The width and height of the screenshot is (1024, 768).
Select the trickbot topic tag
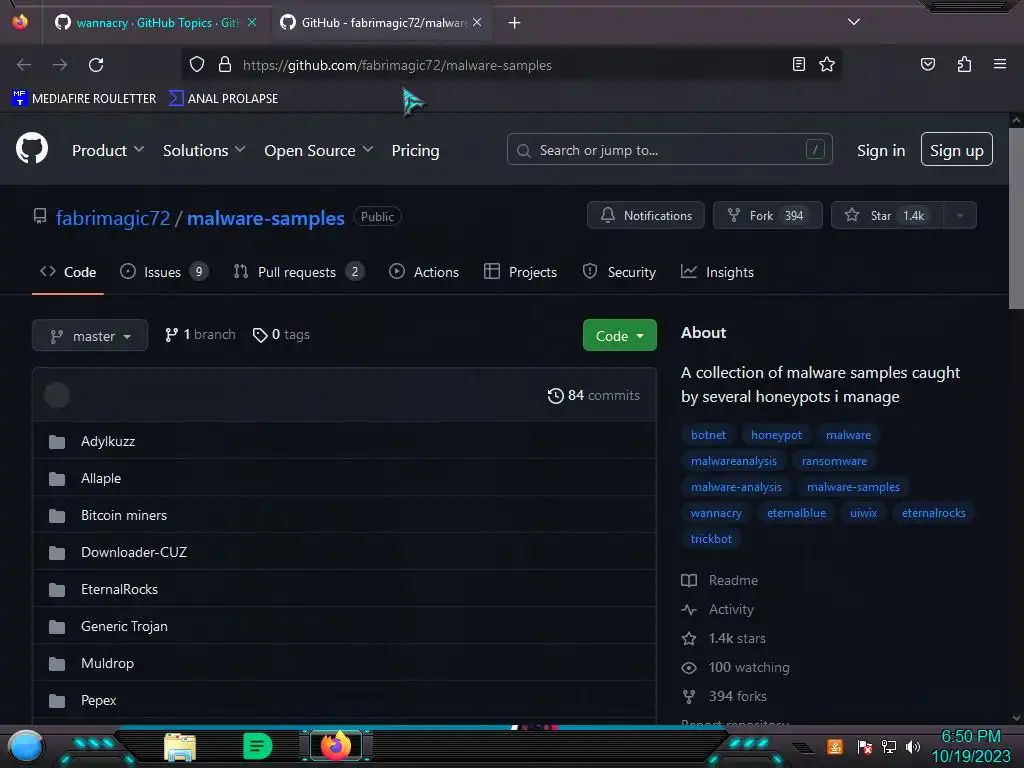pos(711,539)
